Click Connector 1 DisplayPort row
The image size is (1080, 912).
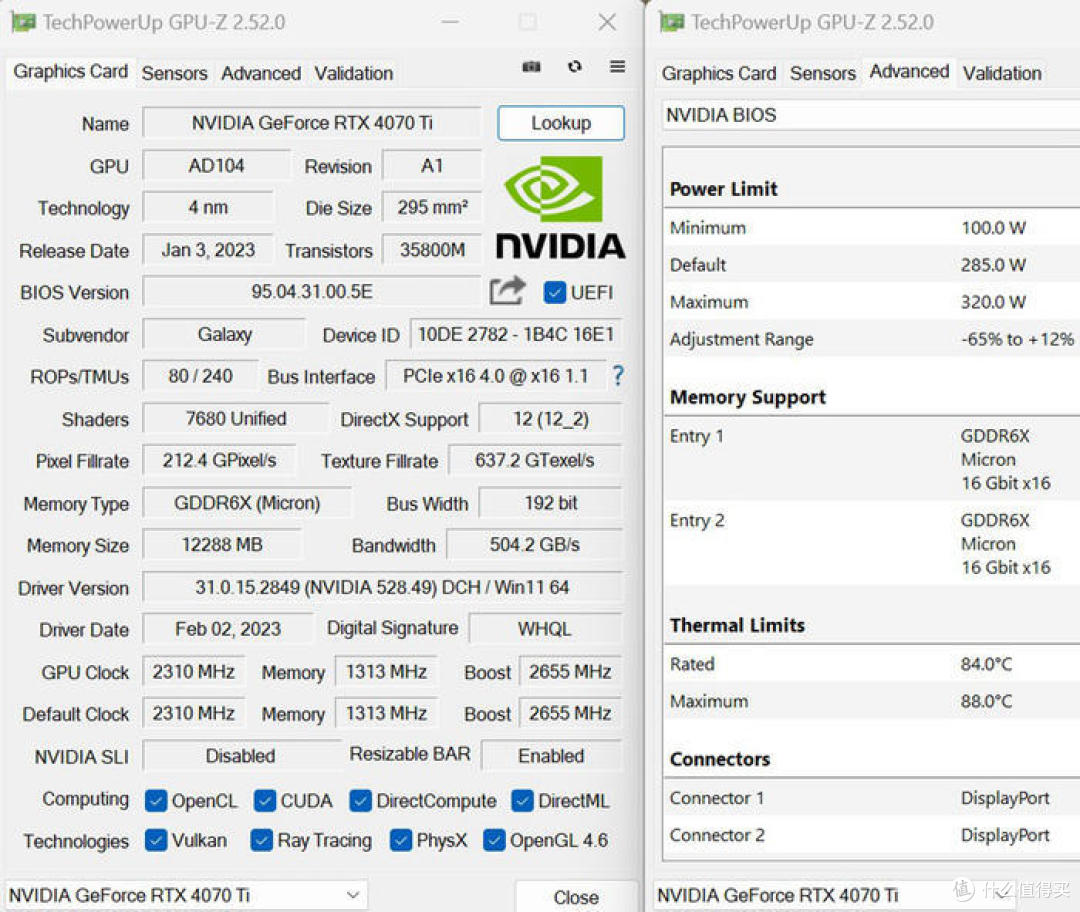coord(872,798)
